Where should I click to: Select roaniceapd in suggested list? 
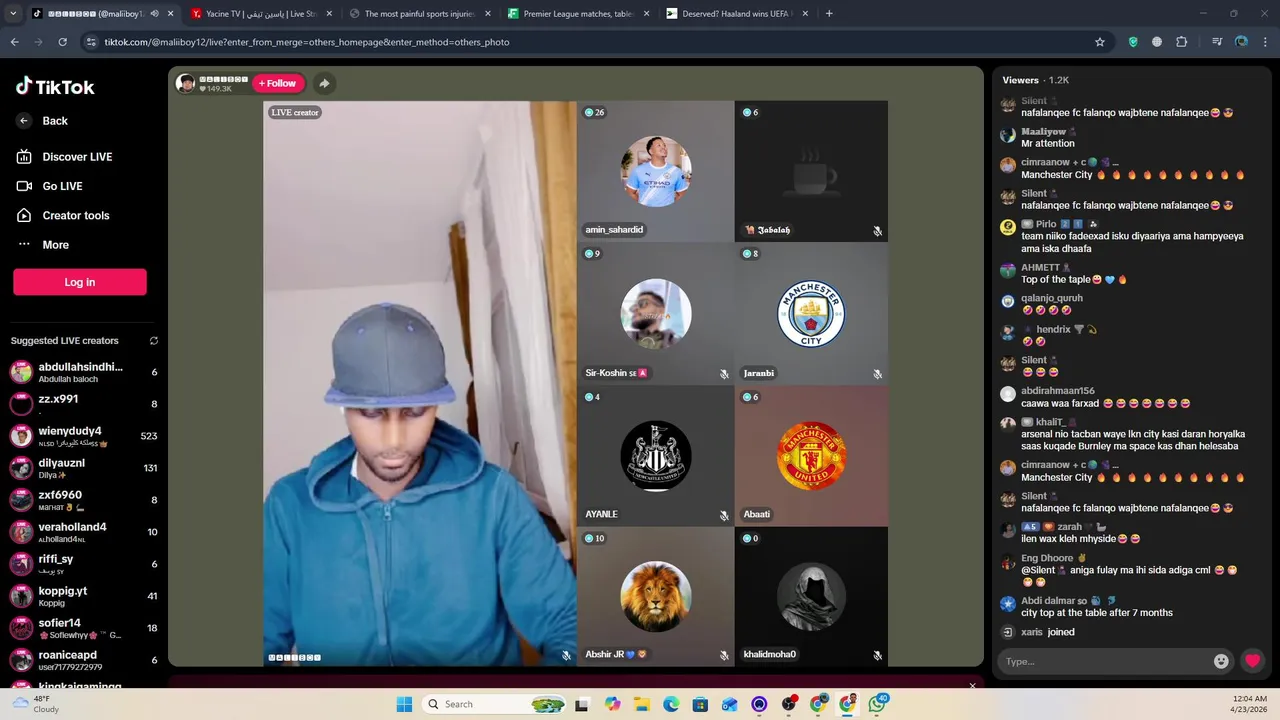(x=84, y=660)
